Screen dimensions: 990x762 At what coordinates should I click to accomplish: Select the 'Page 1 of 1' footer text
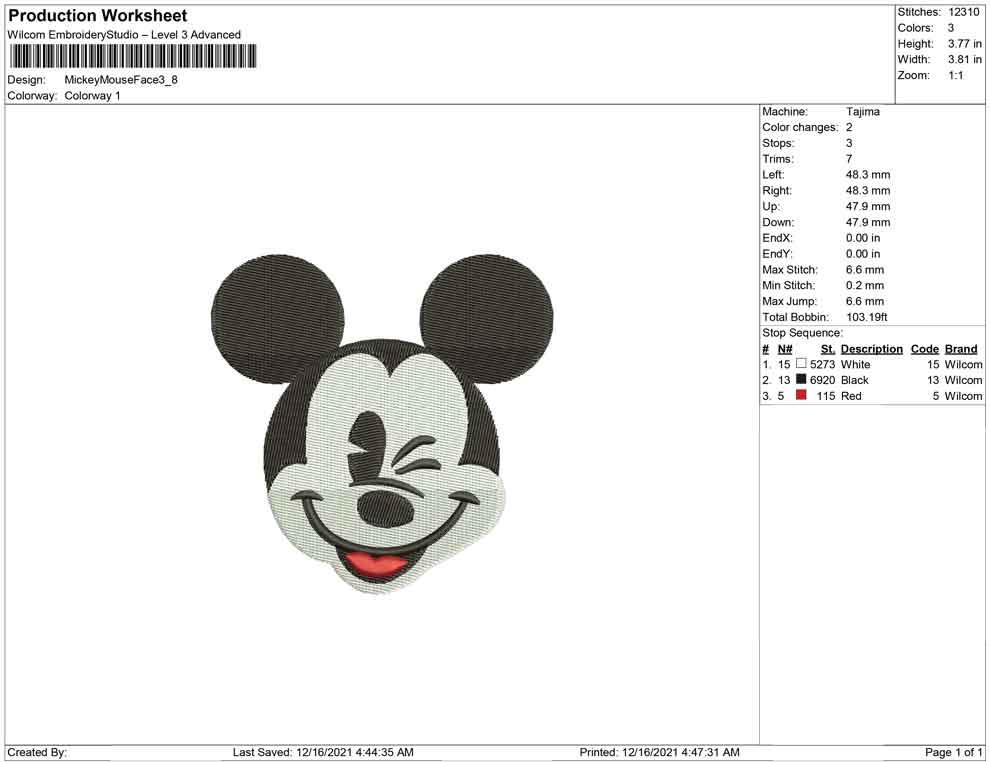(x=953, y=752)
